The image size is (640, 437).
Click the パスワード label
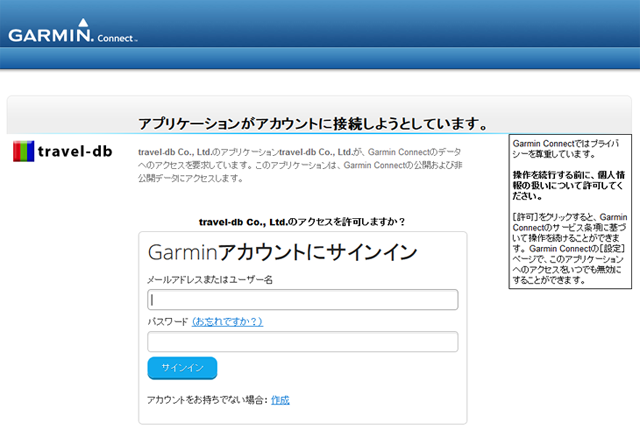pyautogui.click(x=168, y=322)
